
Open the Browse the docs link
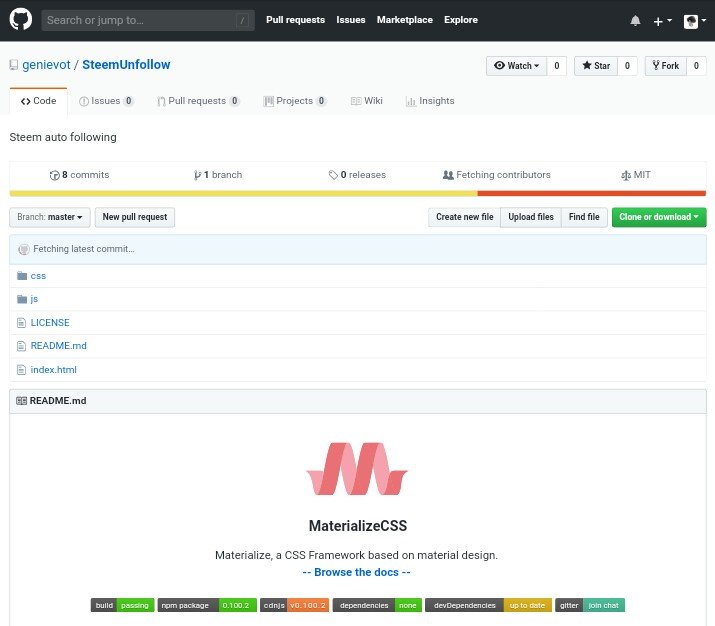click(x=357, y=572)
